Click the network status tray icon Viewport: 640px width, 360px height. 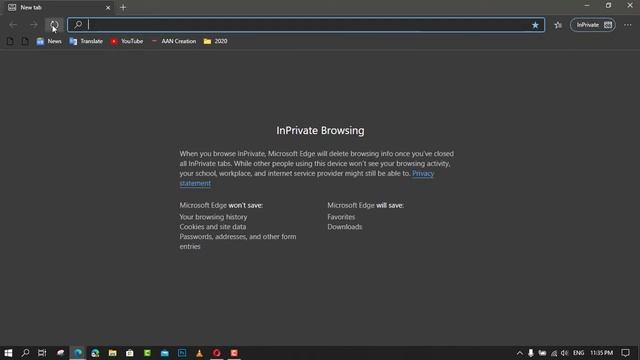[x=554, y=353]
